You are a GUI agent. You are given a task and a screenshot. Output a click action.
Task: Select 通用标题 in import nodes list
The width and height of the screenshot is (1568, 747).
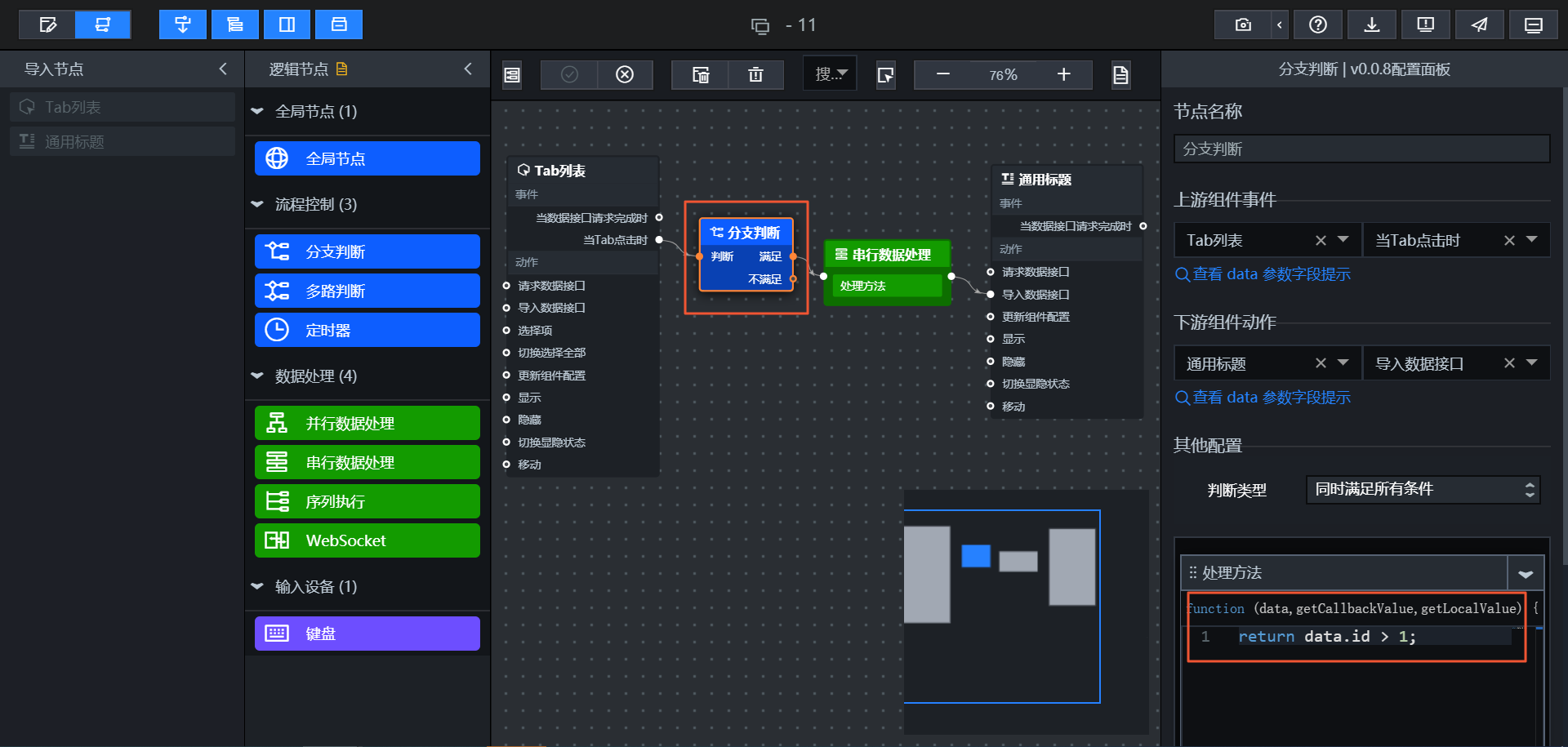click(122, 142)
